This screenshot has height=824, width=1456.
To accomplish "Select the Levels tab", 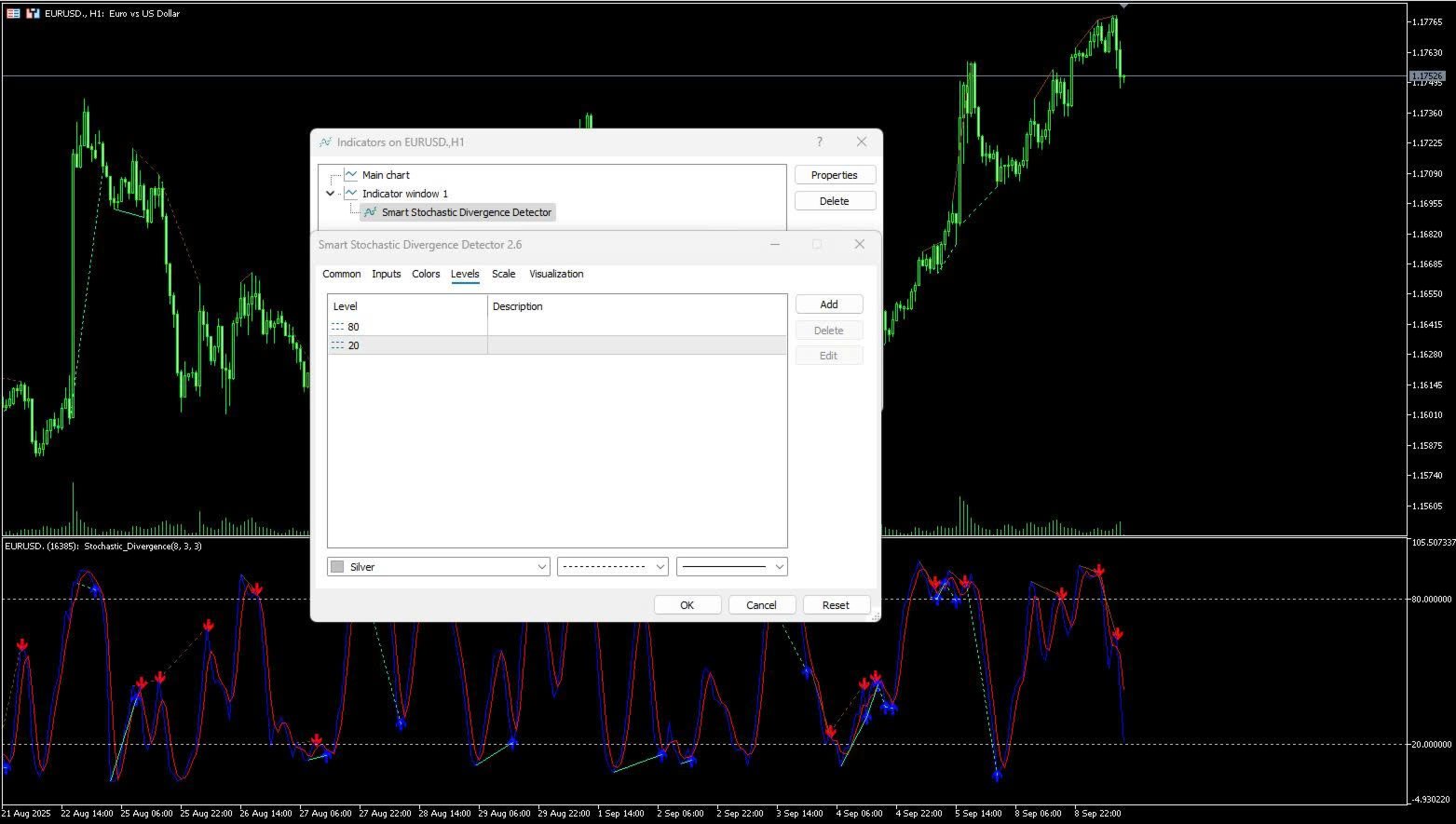I will pyautogui.click(x=465, y=274).
